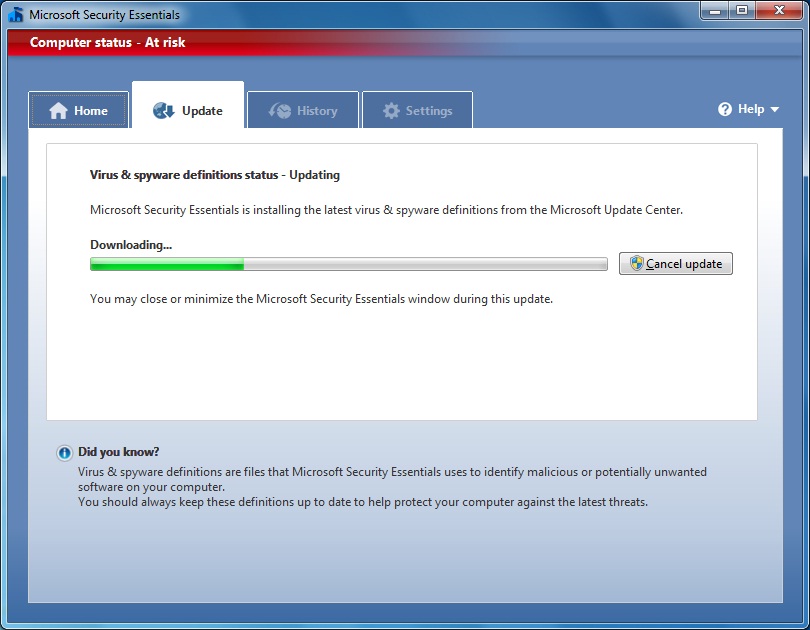Cancel the definitions update
Image resolution: width=810 pixels, height=630 pixels.
(676, 263)
